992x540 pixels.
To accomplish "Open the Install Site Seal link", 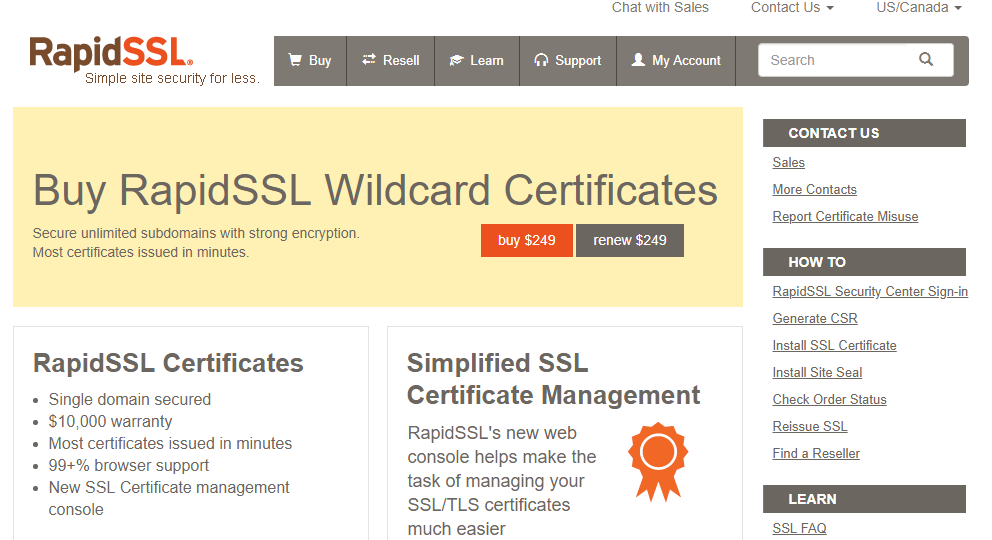I will click(817, 372).
